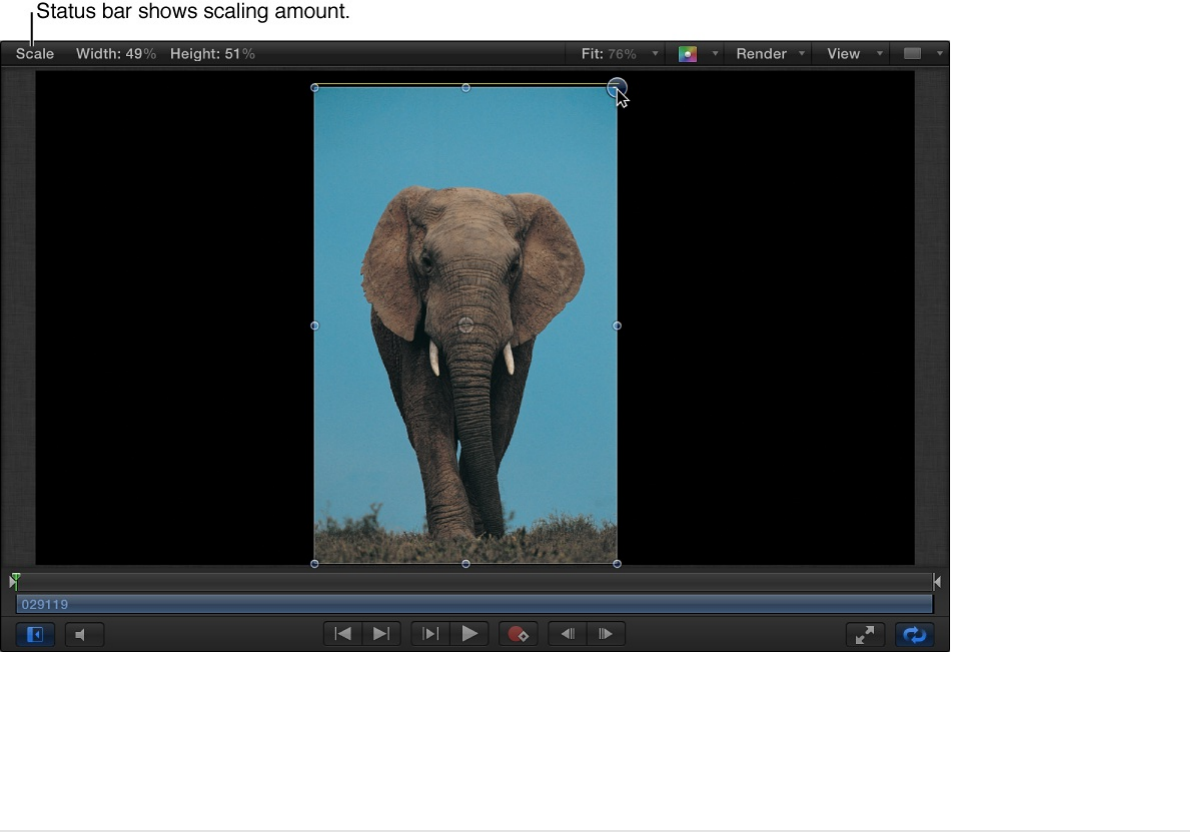Step to previous frame
The image size is (1190, 832).
click(x=567, y=634)
